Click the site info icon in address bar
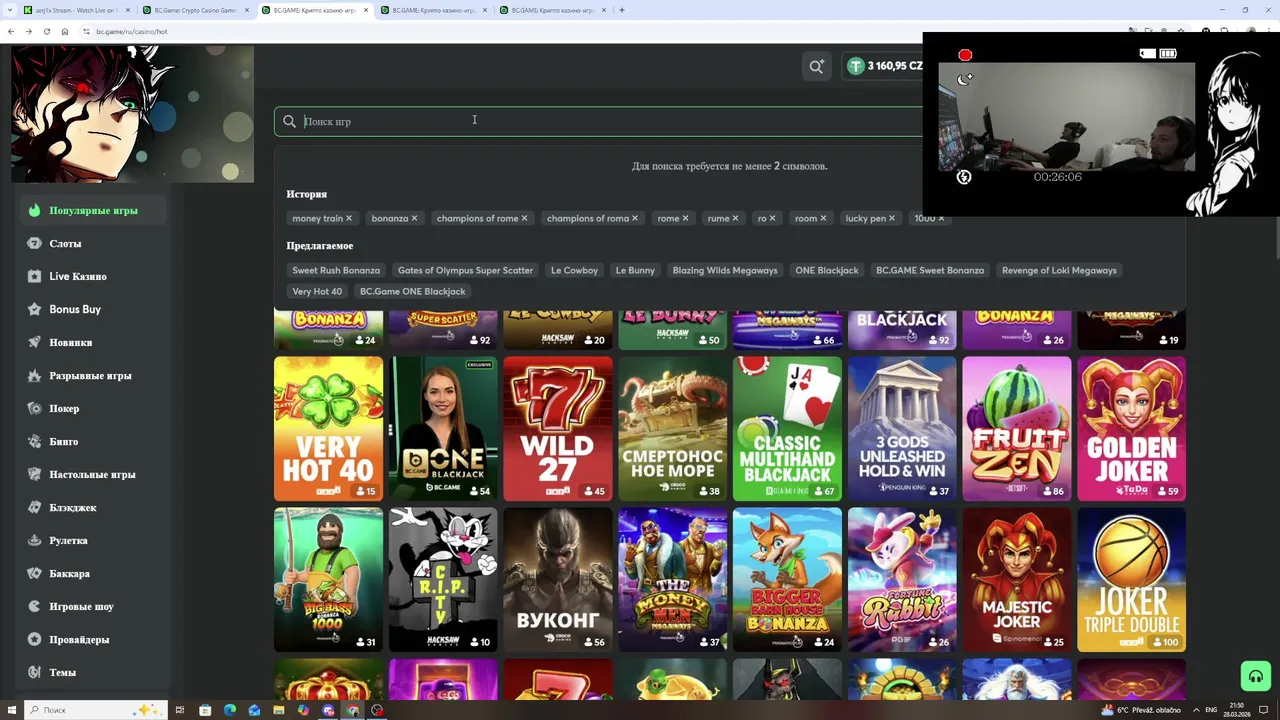 pos(86,31)
